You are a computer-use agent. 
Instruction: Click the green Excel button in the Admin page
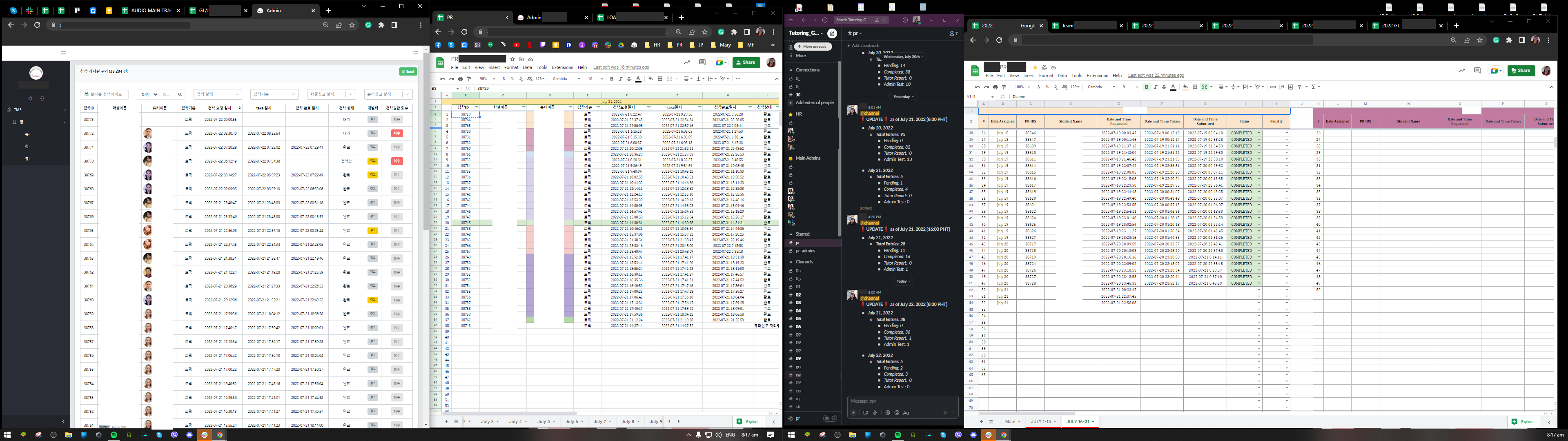[x=408, y=72]
